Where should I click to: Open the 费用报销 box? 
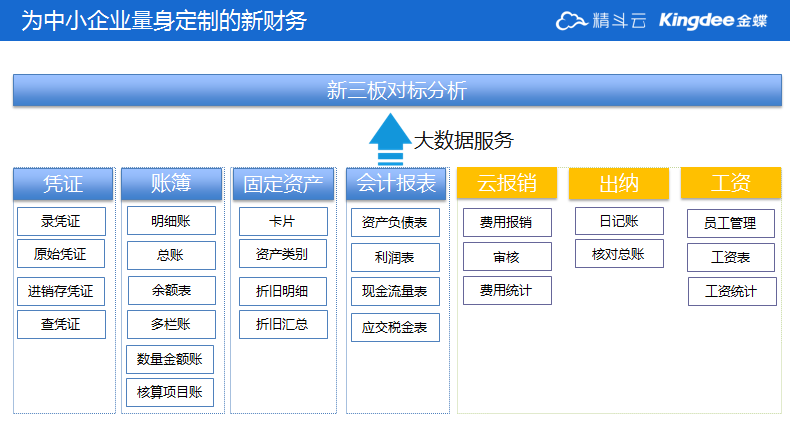507,222
